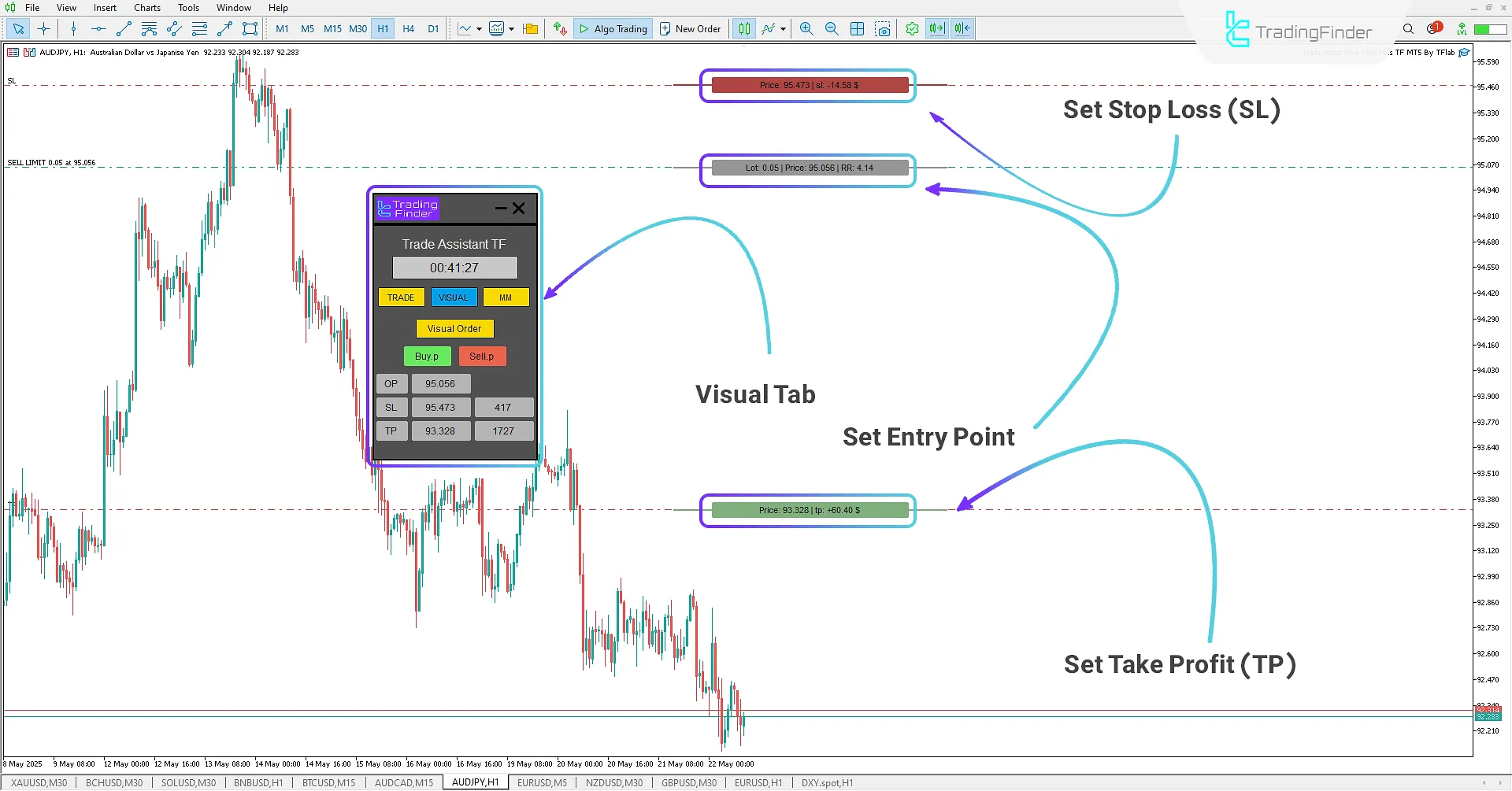Switch Trade Assistant to MM mode
The image size is (1512, 791).
506,297
